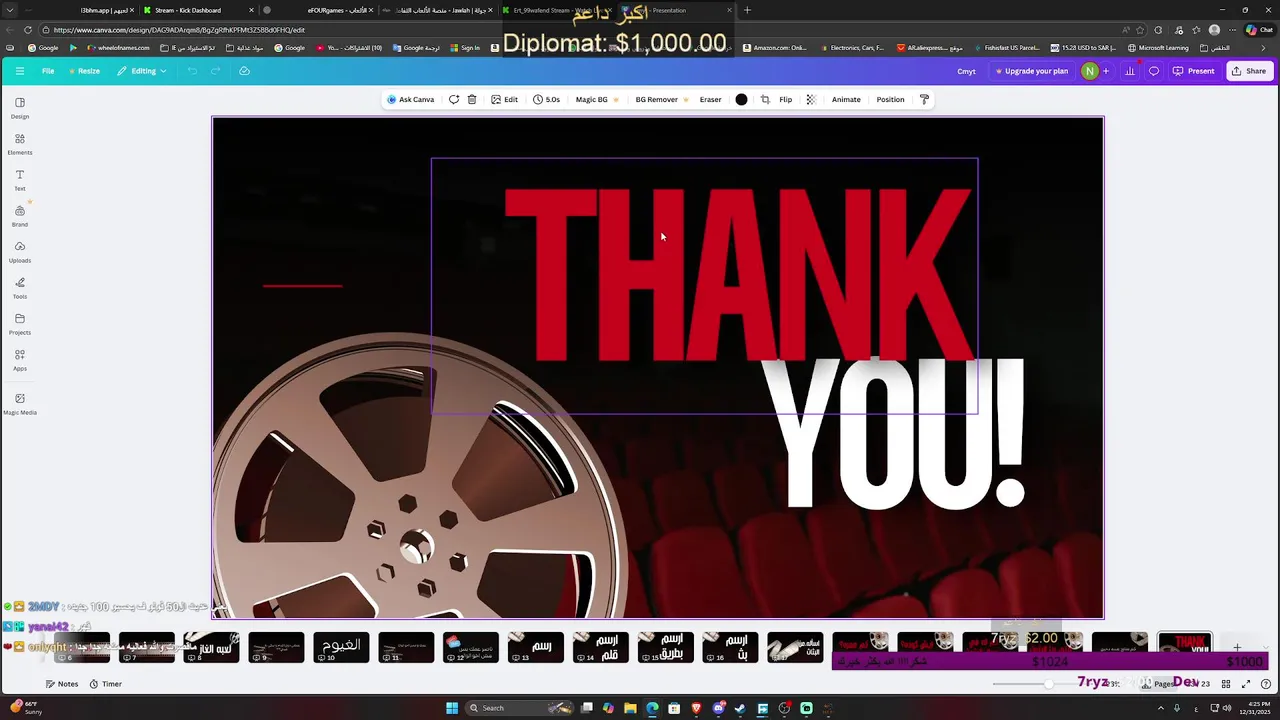Open the Notes panel at the bottom

[62, 684]
